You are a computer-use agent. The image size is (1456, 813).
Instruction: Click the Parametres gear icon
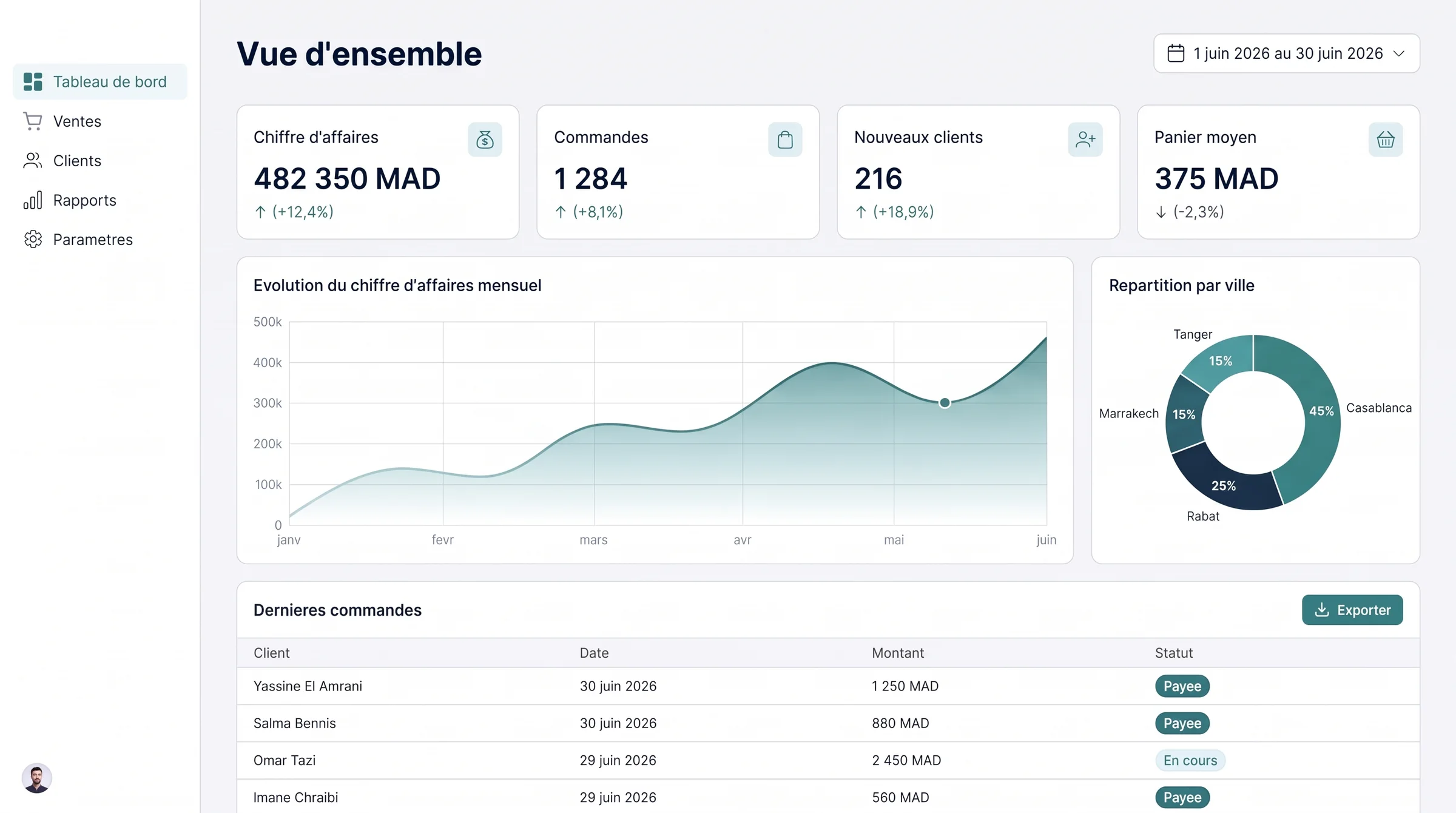pyautogui.click(x=33, y=240)
